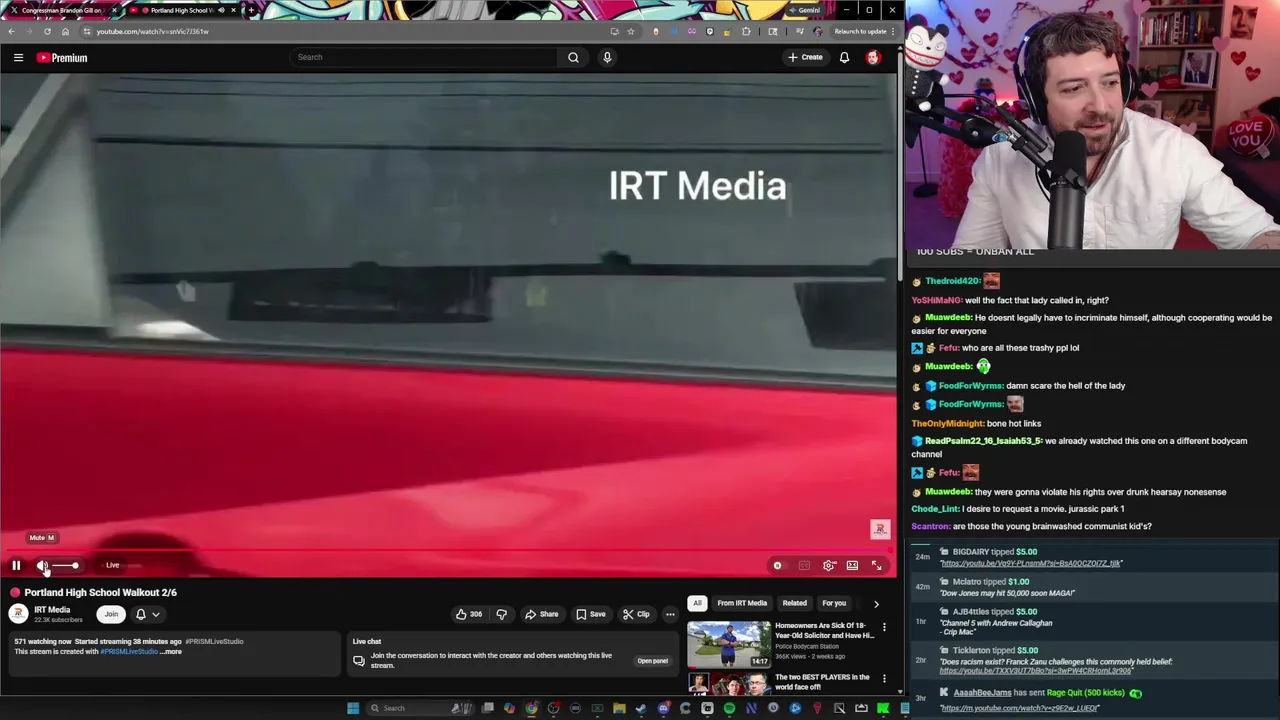The image size is (1280, 720).
Task: Open the Vq9Y-PLnsmM link in BIGDAIRY's tip
Action: [1031, 563]
